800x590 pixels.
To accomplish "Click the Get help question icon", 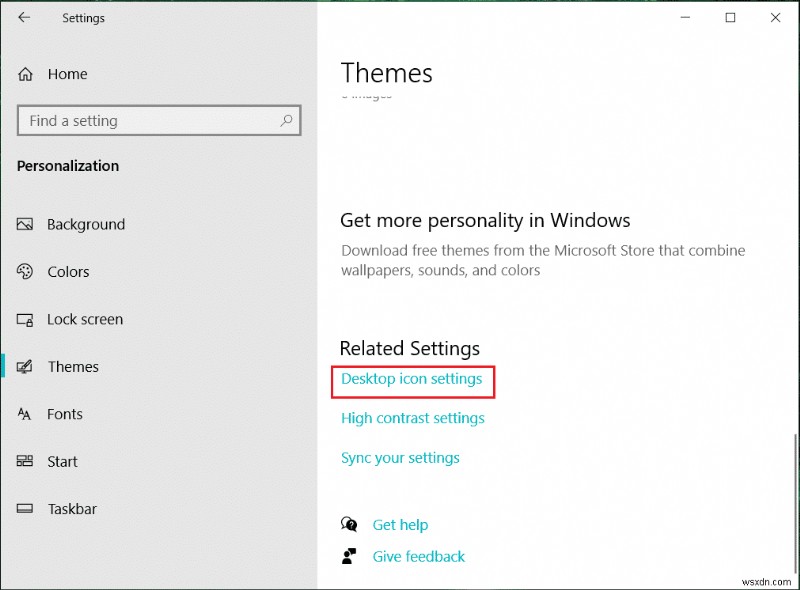I will [x=350, y=524].
